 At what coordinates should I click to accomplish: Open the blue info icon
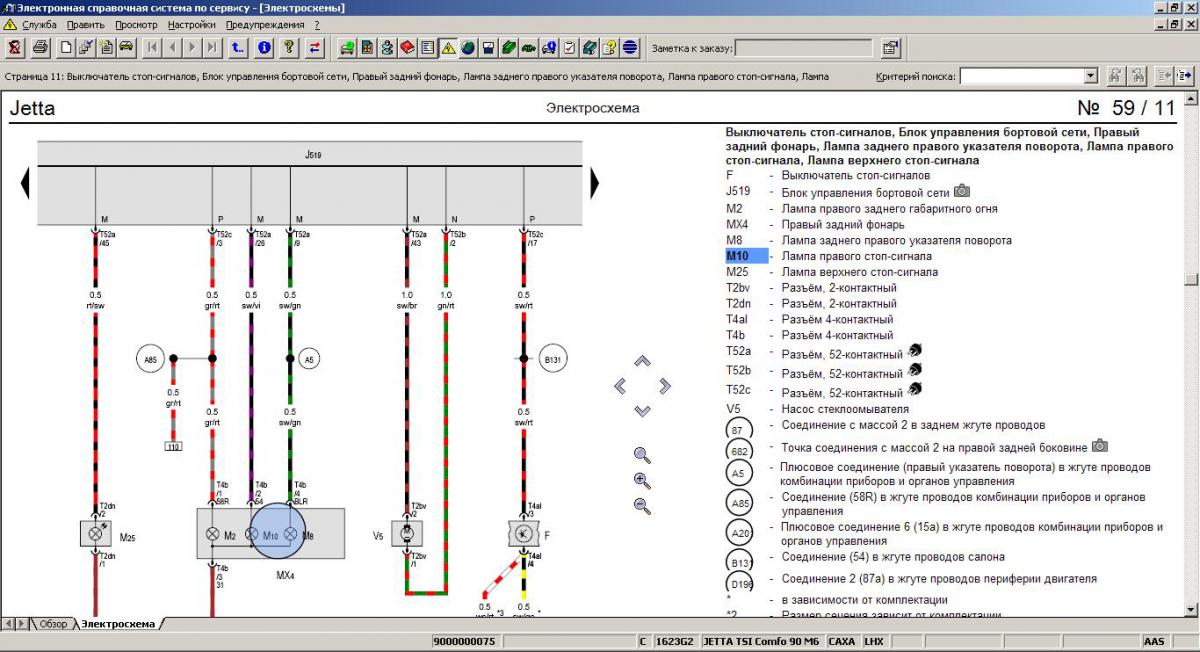pyautogui.click(x=264, y=47)
